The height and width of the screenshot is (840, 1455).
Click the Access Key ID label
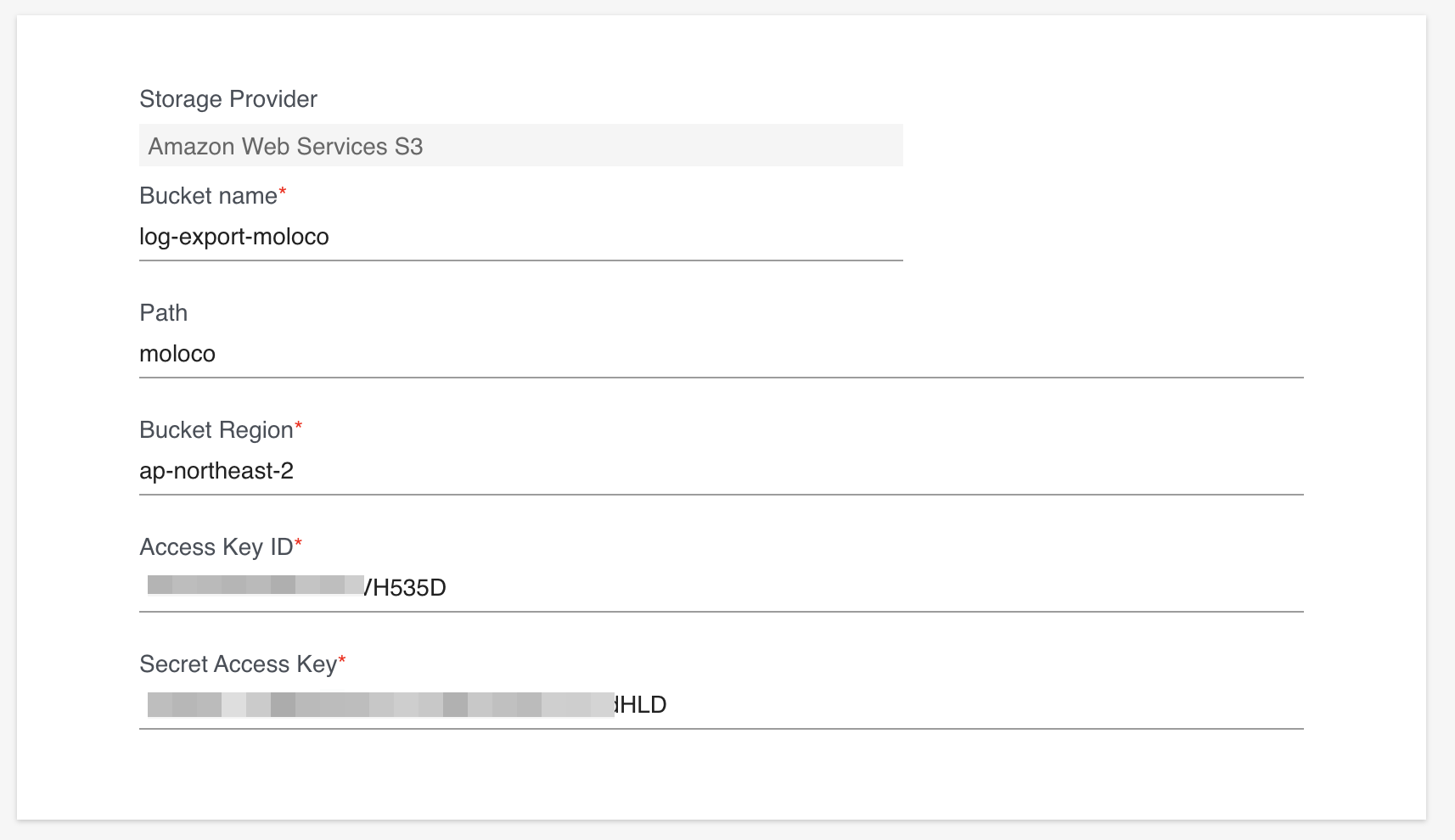click(216, 547)
